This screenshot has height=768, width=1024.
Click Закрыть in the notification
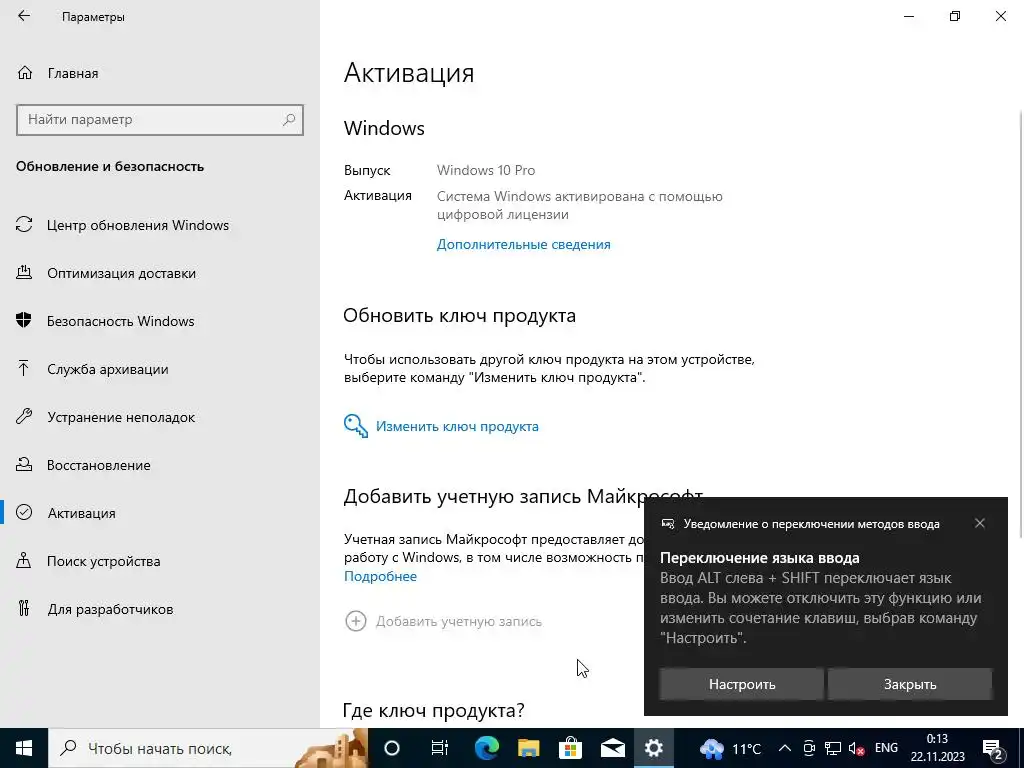click(910, 684)
